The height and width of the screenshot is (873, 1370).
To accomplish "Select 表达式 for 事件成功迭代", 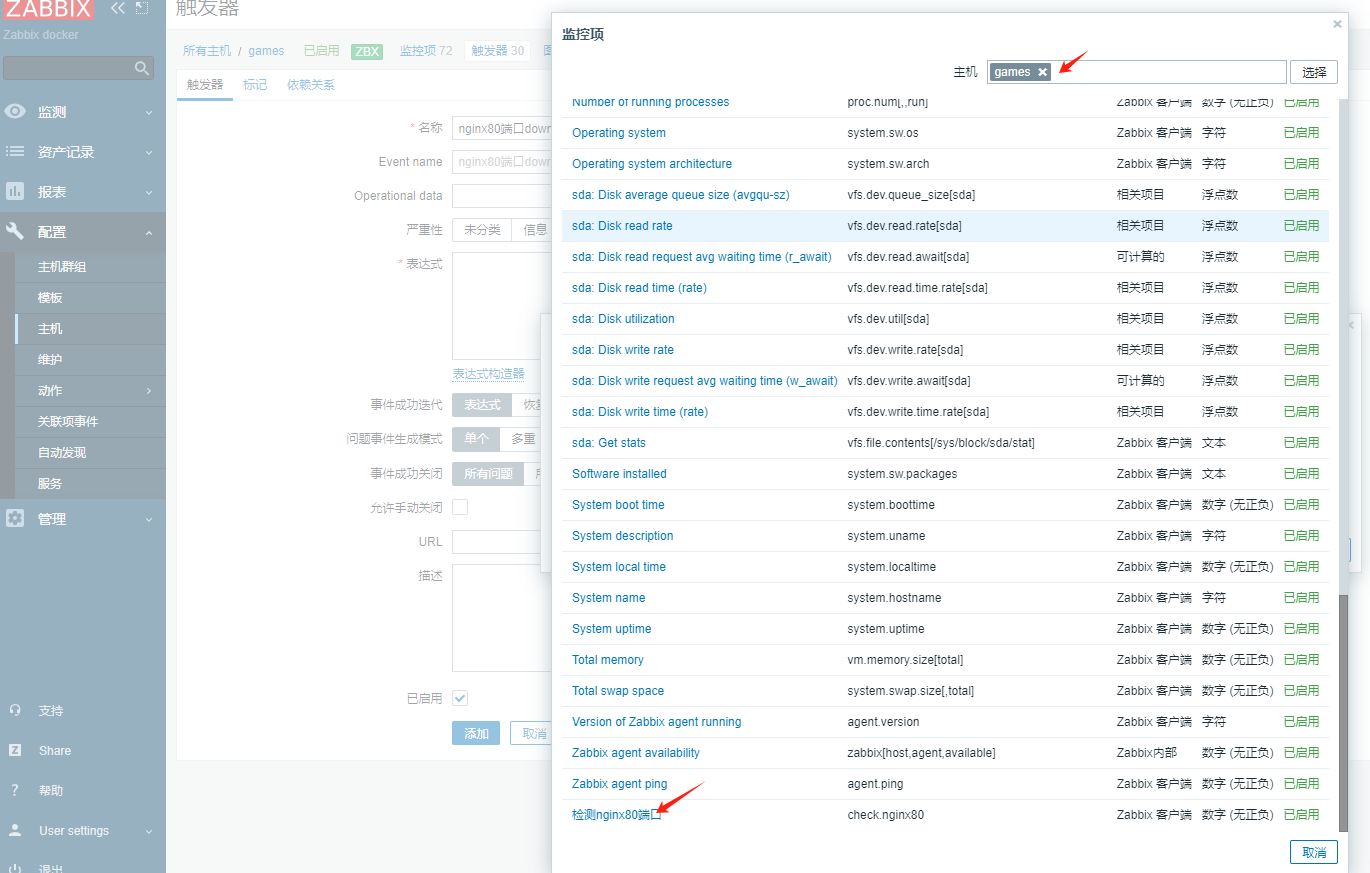I will pos(482,405).
